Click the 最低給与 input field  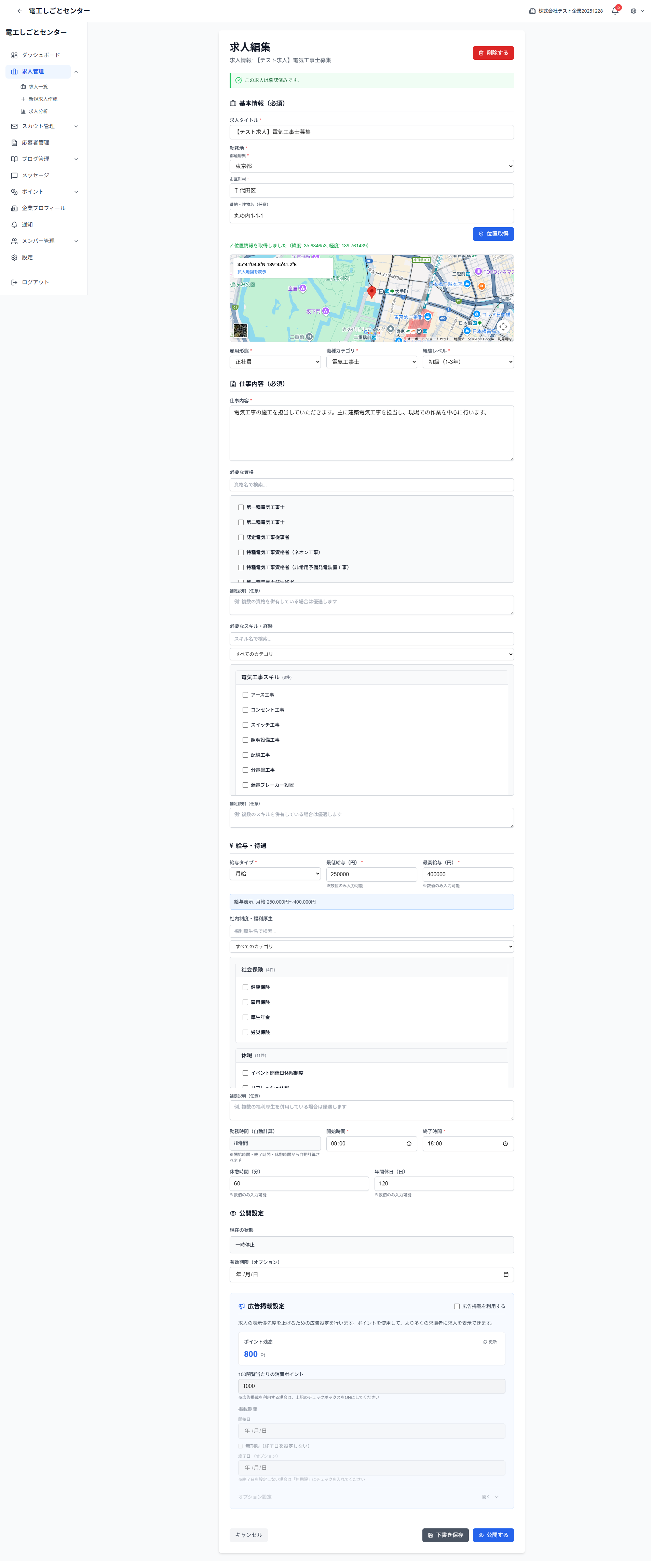[371, 874]
